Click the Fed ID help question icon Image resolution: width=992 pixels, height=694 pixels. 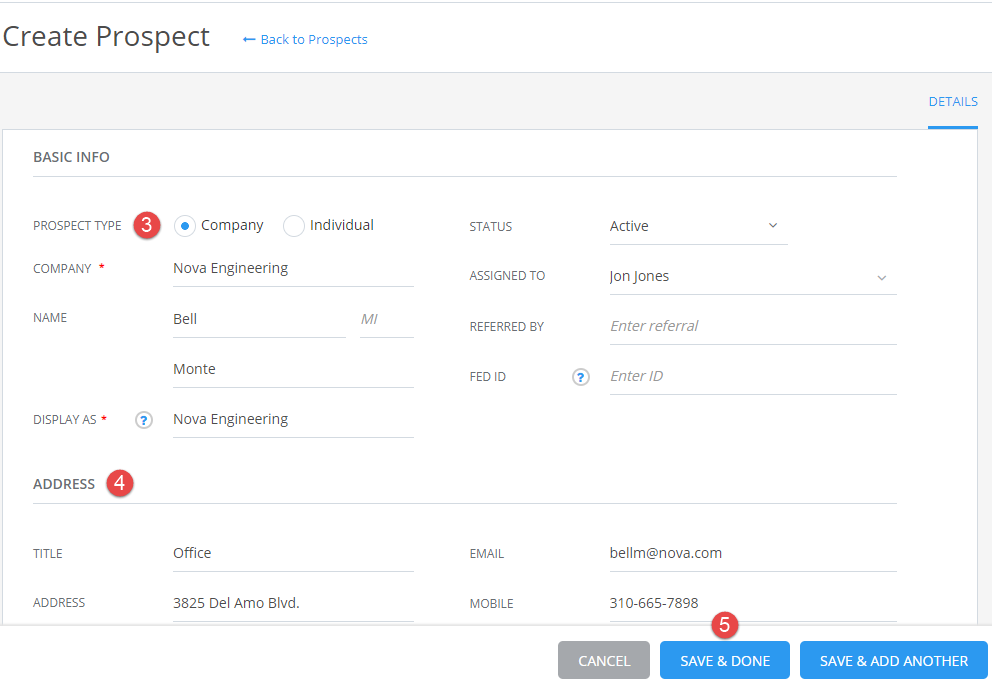[x=581, y=377]
